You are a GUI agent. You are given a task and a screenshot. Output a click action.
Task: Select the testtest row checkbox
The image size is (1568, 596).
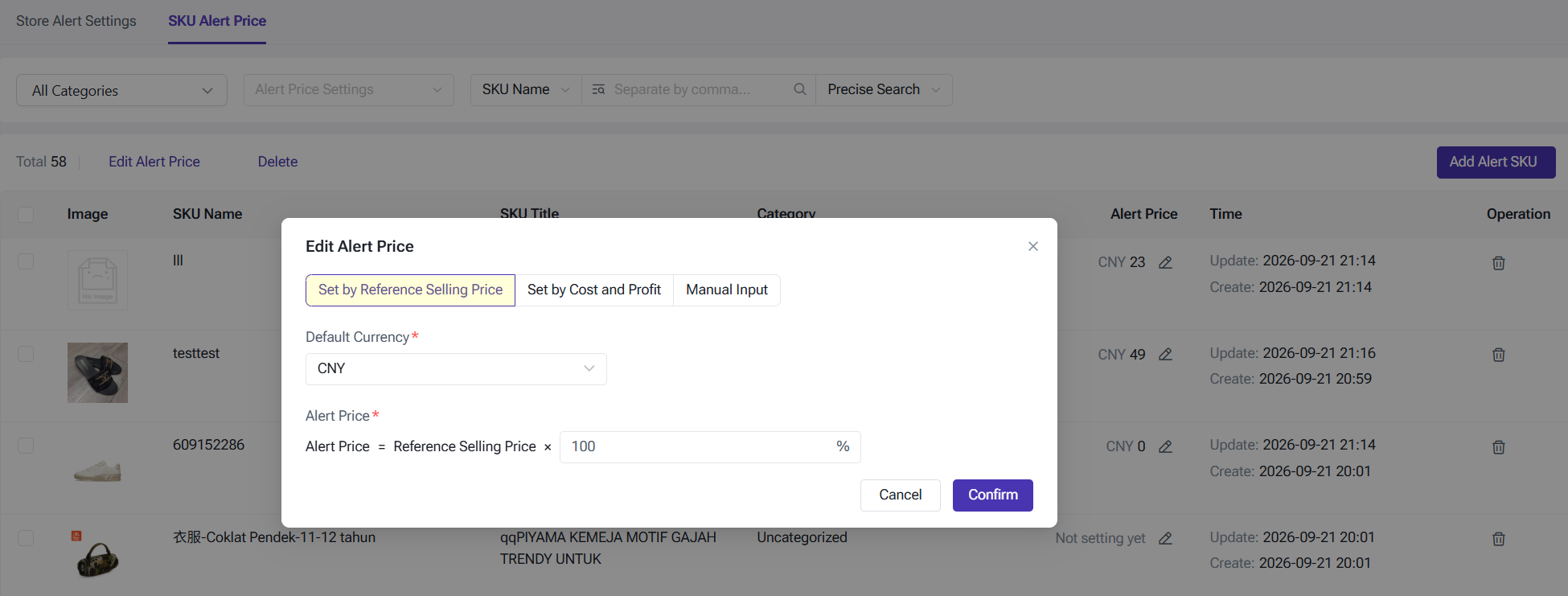[x=26, y=354]
